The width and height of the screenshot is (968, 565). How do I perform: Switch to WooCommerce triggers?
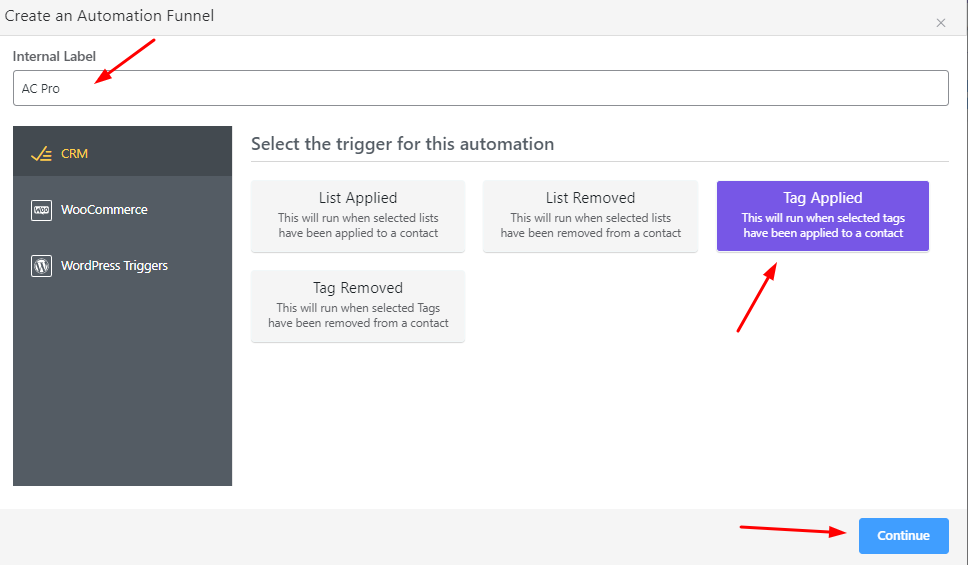[122, 210]
